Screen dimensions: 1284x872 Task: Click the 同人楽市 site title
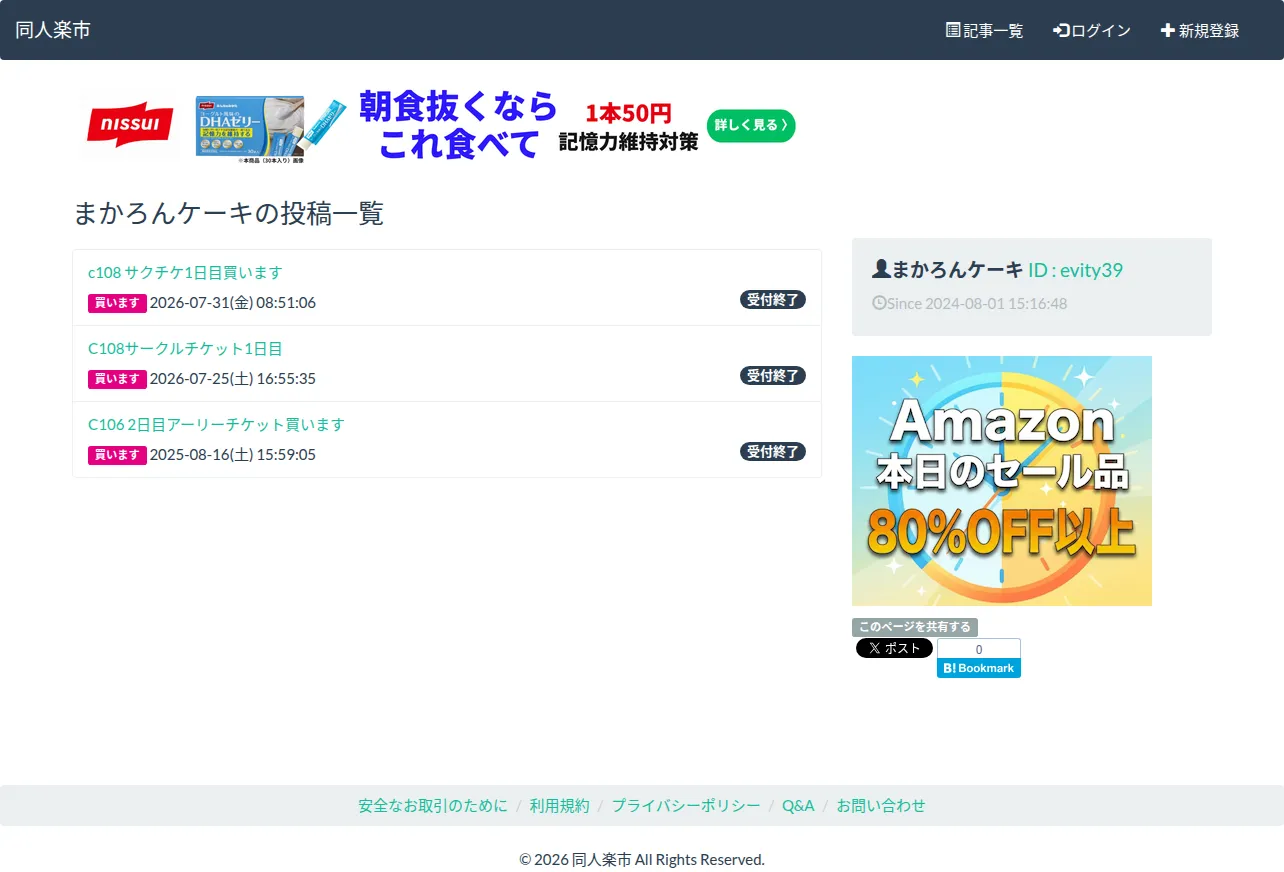pyautogui.click(x=53, y=30)
